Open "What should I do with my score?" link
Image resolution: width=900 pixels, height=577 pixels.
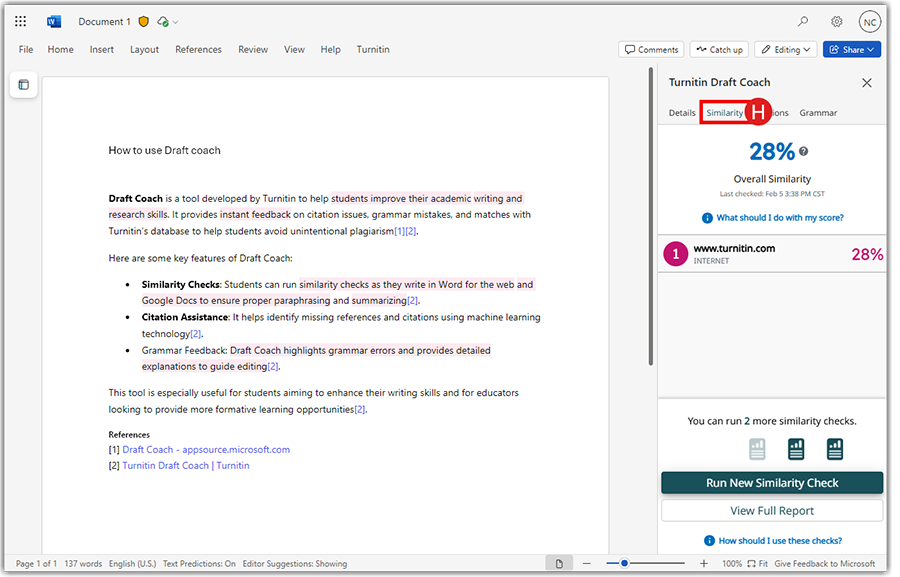point(779,218)
